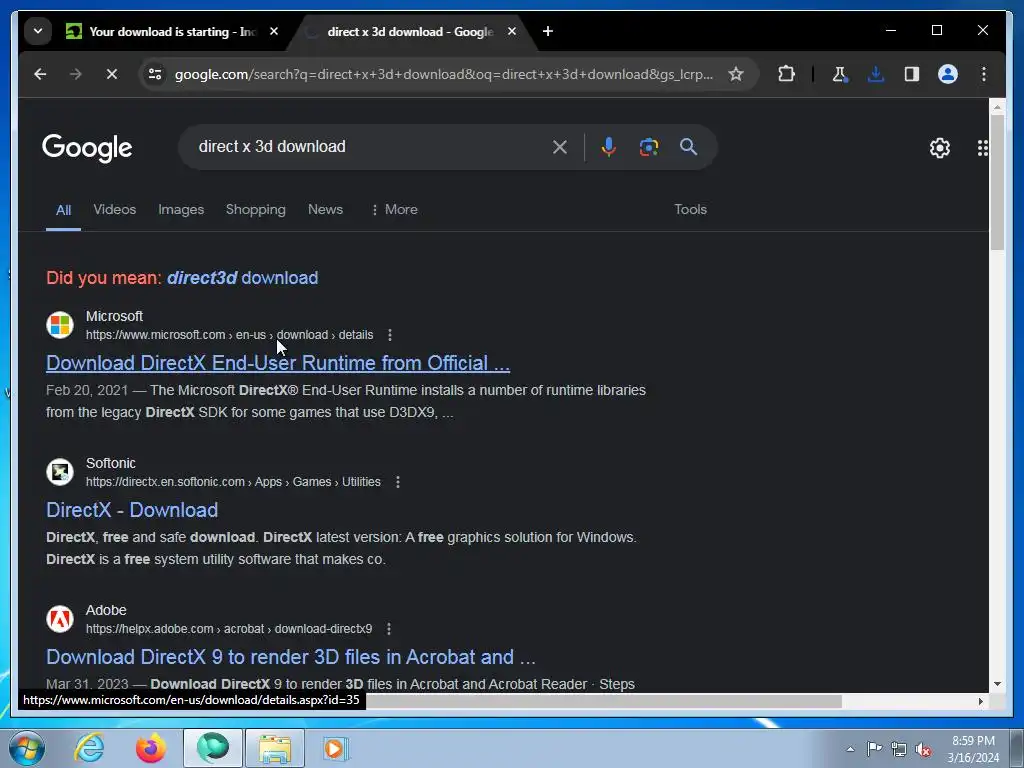1024x768 pixels.
Task: Close the 'Your download is starting' tab
Action: coord(274,31)
